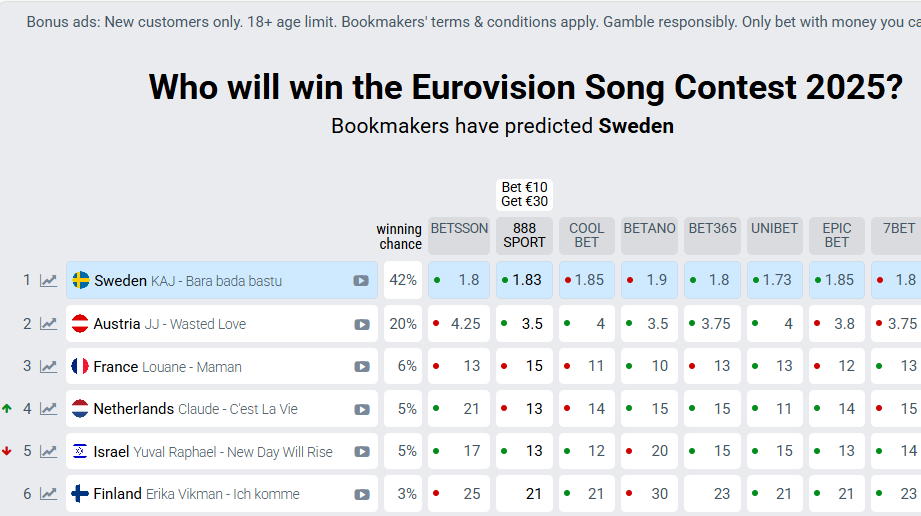Click Austria's 4.25 Betsson odds
This screenshot has width=921, height=516.
459,324
